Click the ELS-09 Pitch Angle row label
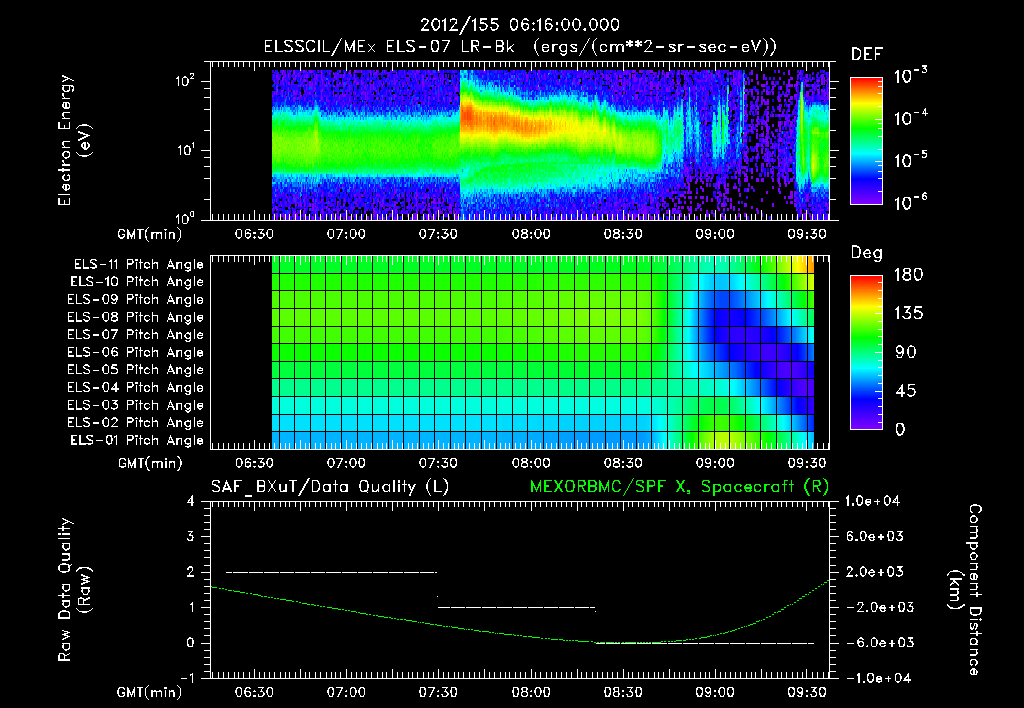The height and width of the screenshot is (708, 1024). (x=135, y=300)
